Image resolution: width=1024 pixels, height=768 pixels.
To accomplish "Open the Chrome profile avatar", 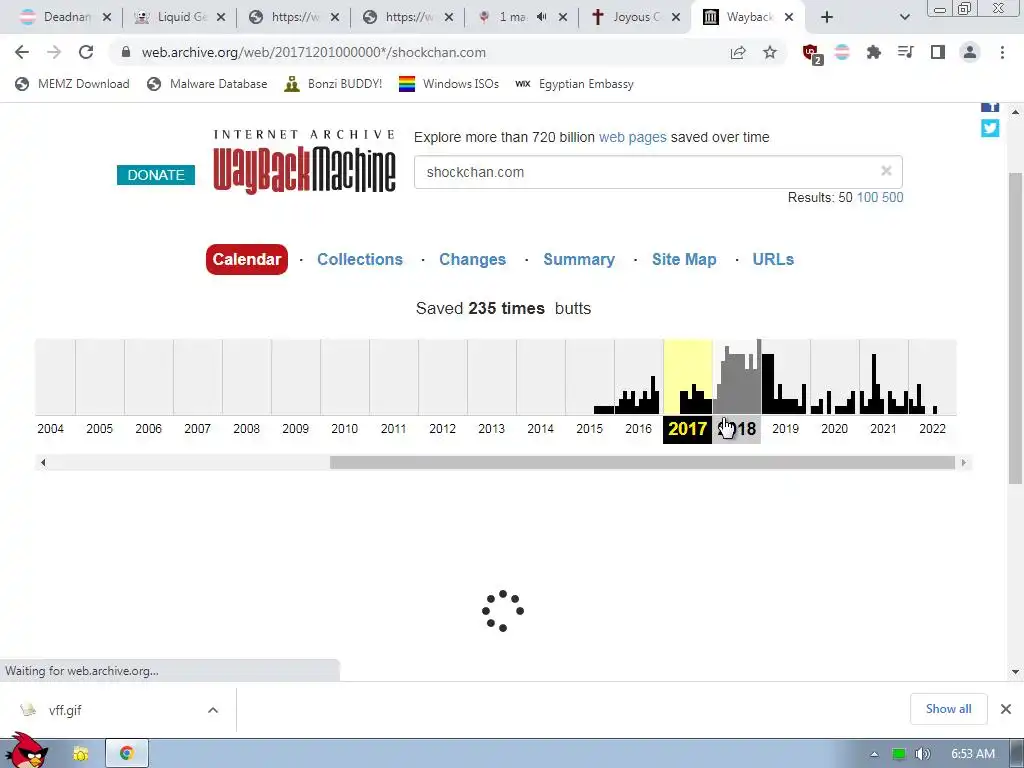I will (970, 52).
